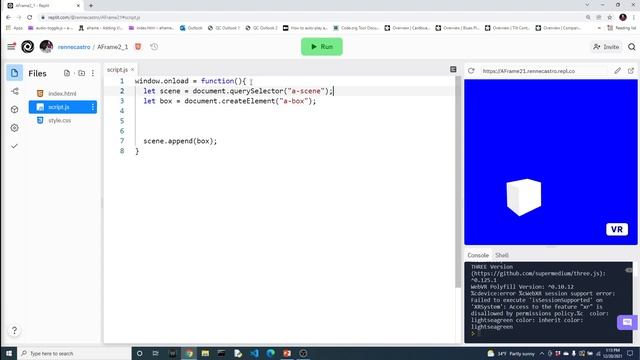
Task: Click the Replit logo icon
Action: [x=28, y=47]
